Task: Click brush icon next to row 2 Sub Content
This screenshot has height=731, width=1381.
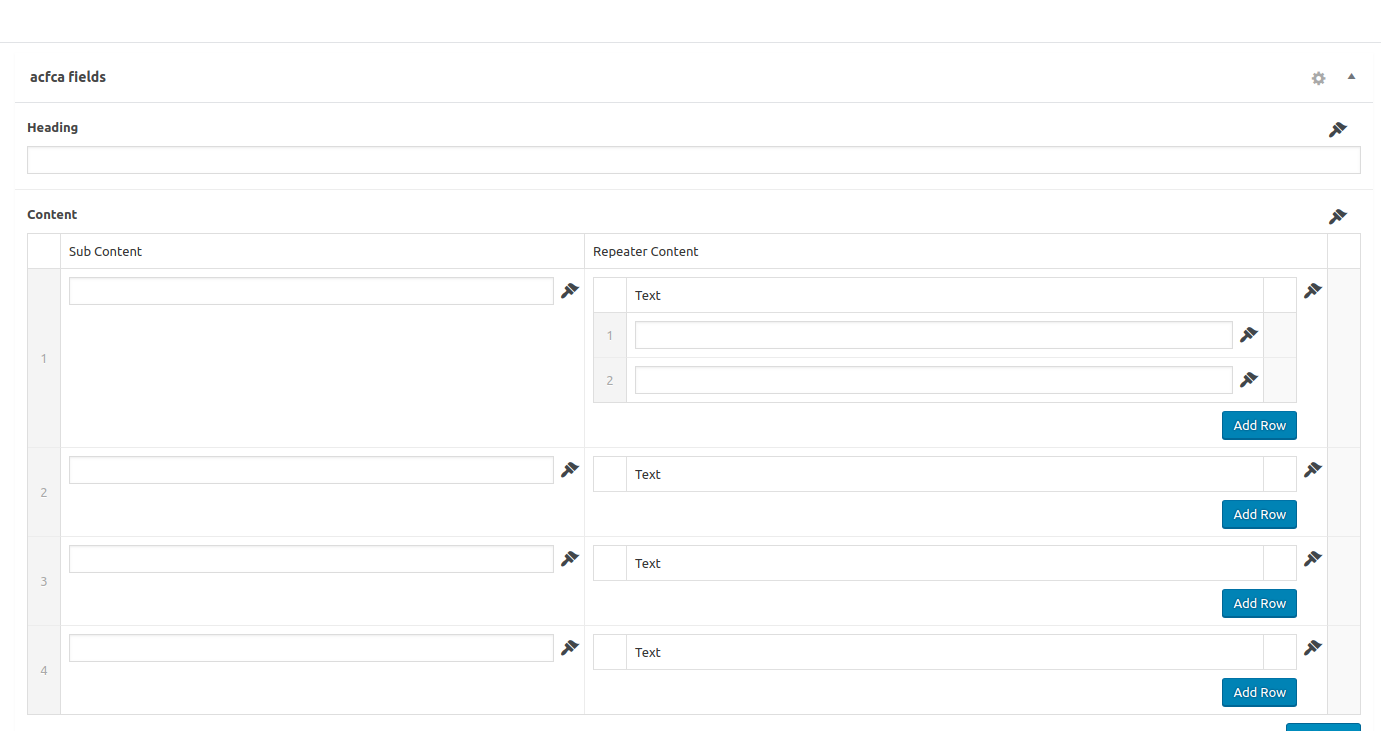Action: point(570,469)
